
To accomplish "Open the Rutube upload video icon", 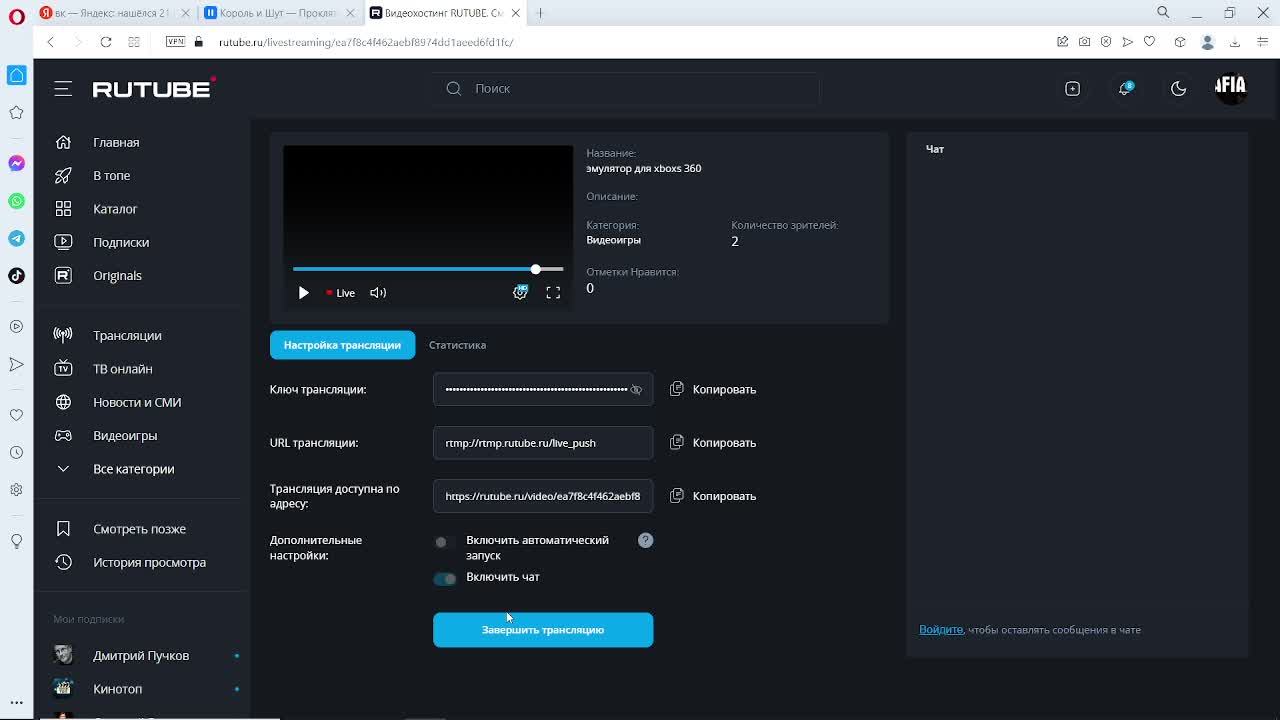I will coord(1072,89).
